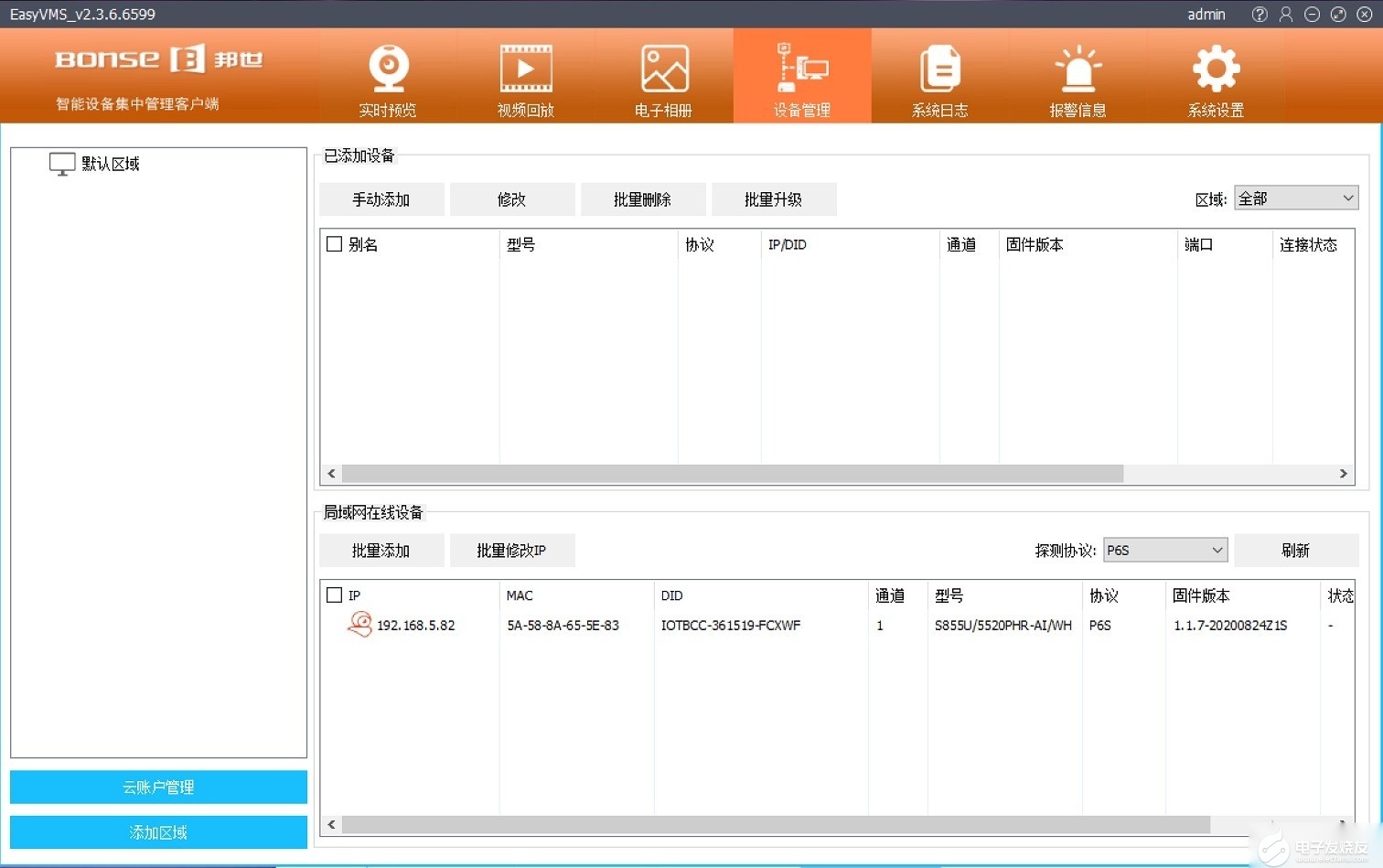1383x868 pixels.
Task: Open the 实时预览 live preview camera icon
Action: [x=389, y=69]
